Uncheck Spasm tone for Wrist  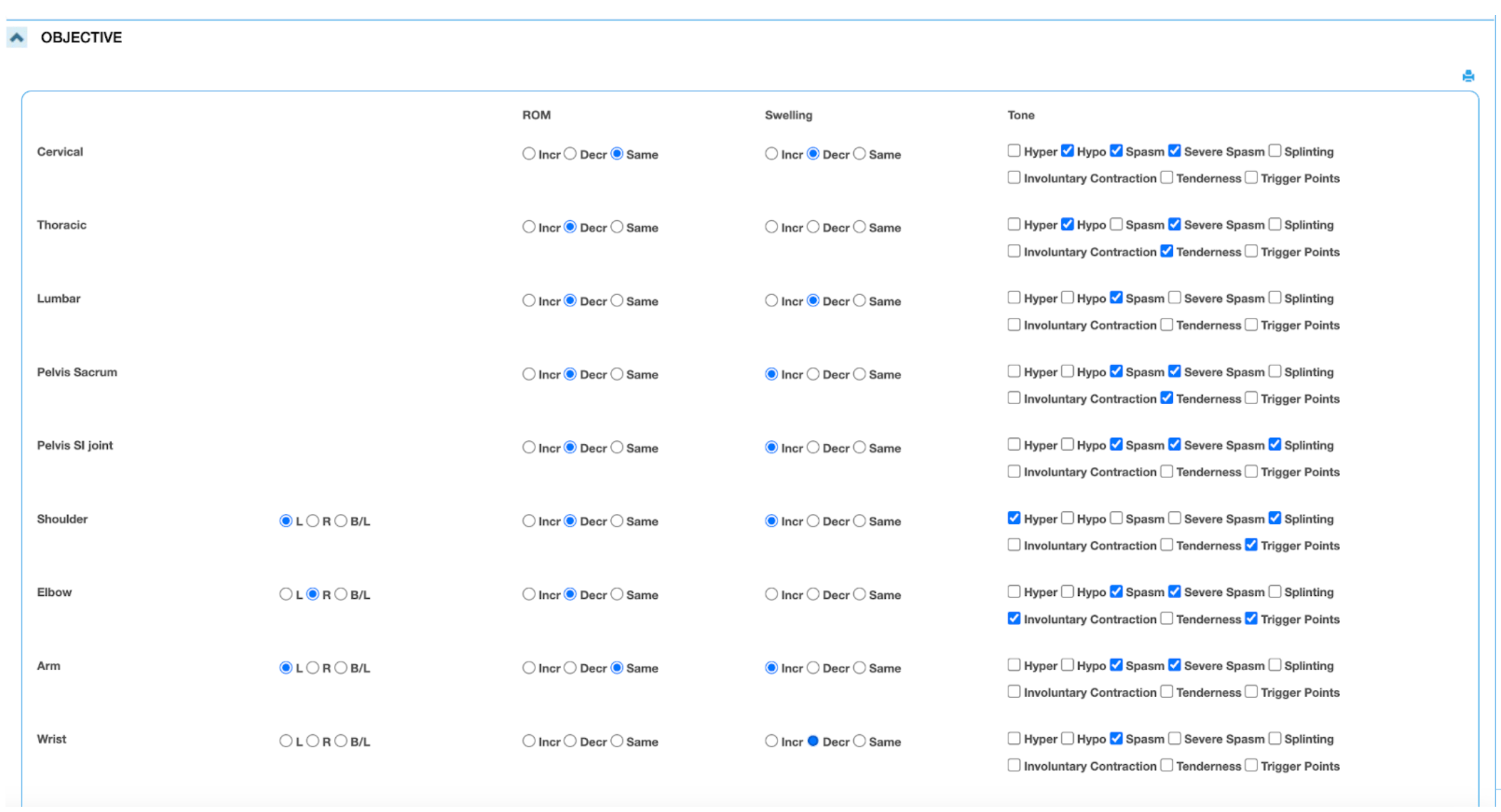[x=1116, y=738]
